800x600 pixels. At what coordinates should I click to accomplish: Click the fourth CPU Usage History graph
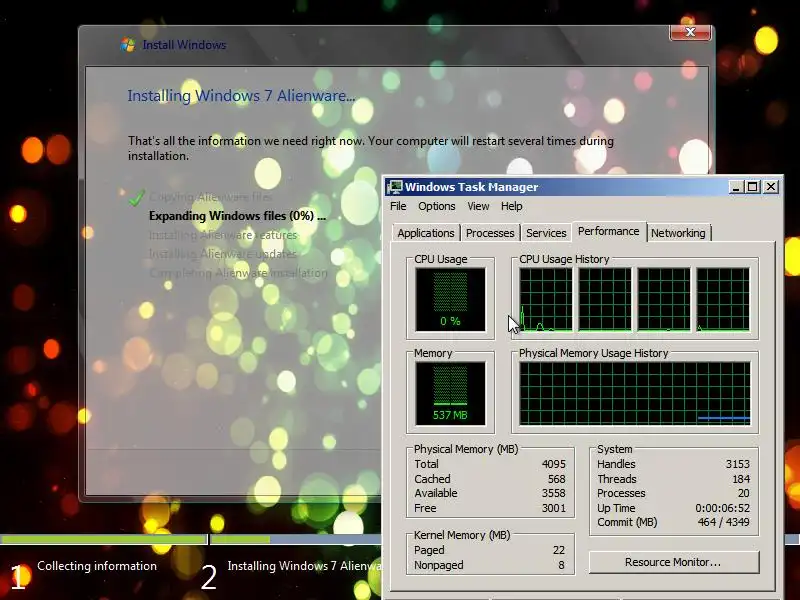(x=723, y=299)
